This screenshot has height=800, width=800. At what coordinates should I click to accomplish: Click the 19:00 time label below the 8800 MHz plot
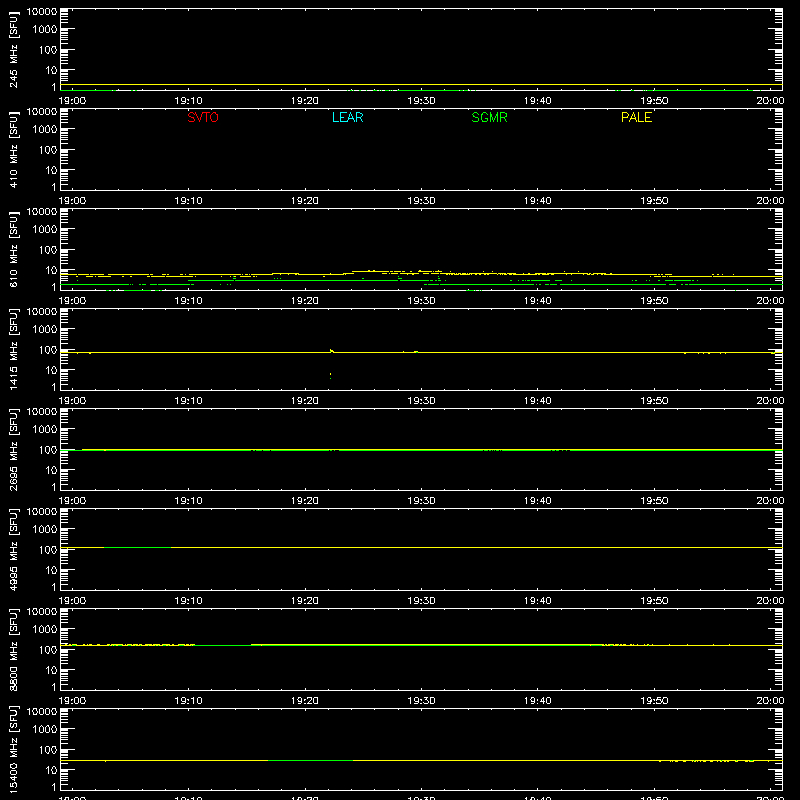tap(72, 701)
